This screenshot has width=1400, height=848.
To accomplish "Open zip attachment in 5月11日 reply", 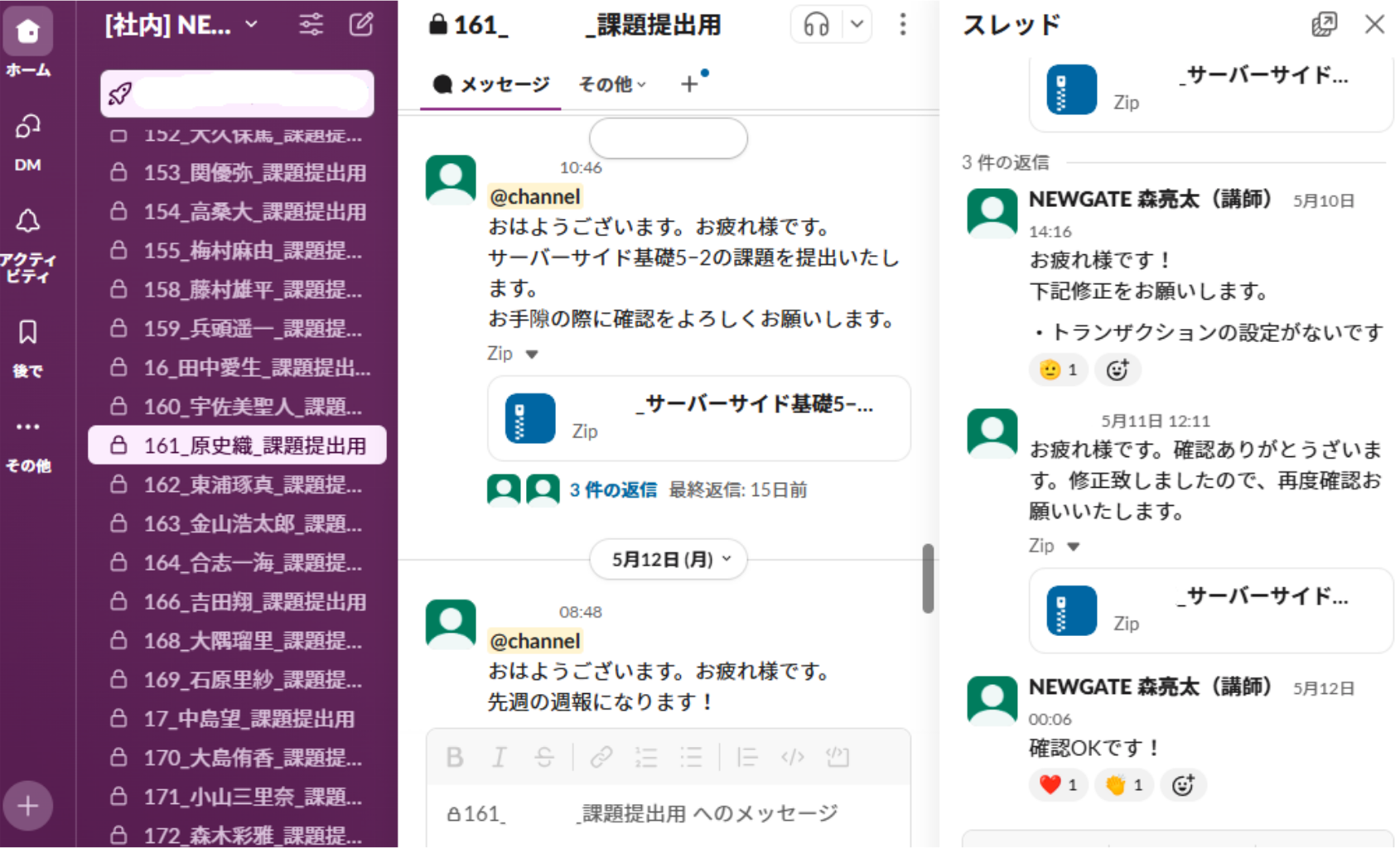I will [1210, 610].
